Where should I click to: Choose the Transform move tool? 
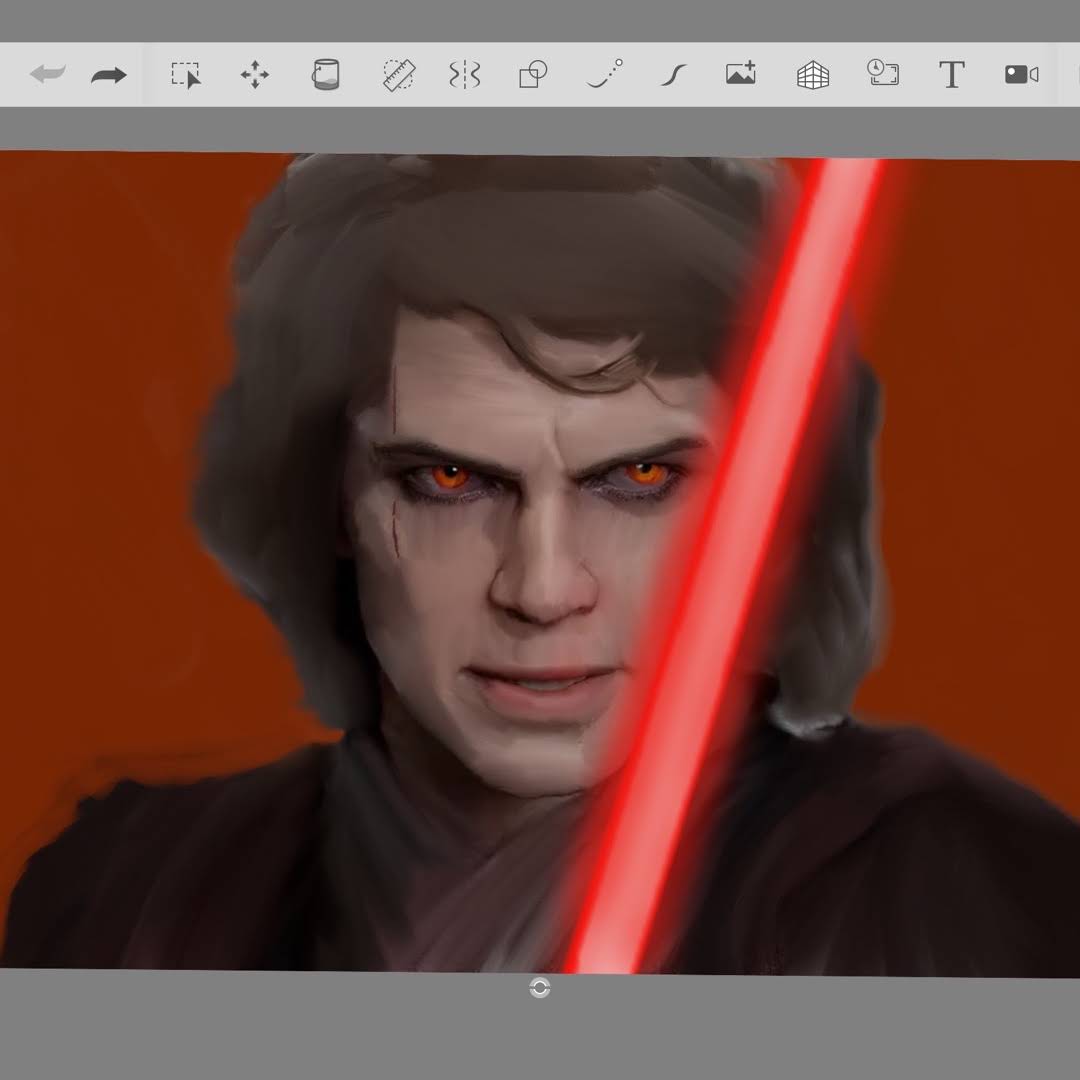[255, 74]
